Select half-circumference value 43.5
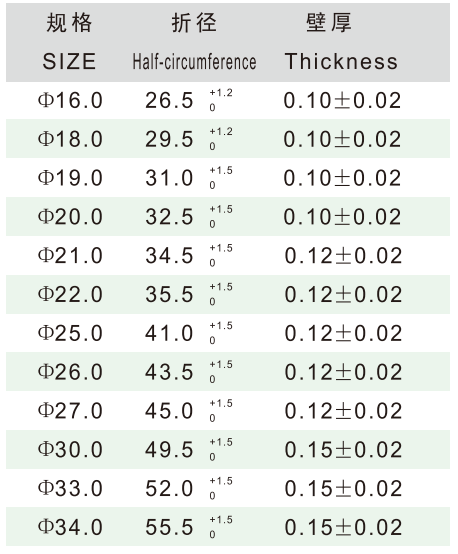Viewport: 458px width, 554px height. (x=169, y=372)
